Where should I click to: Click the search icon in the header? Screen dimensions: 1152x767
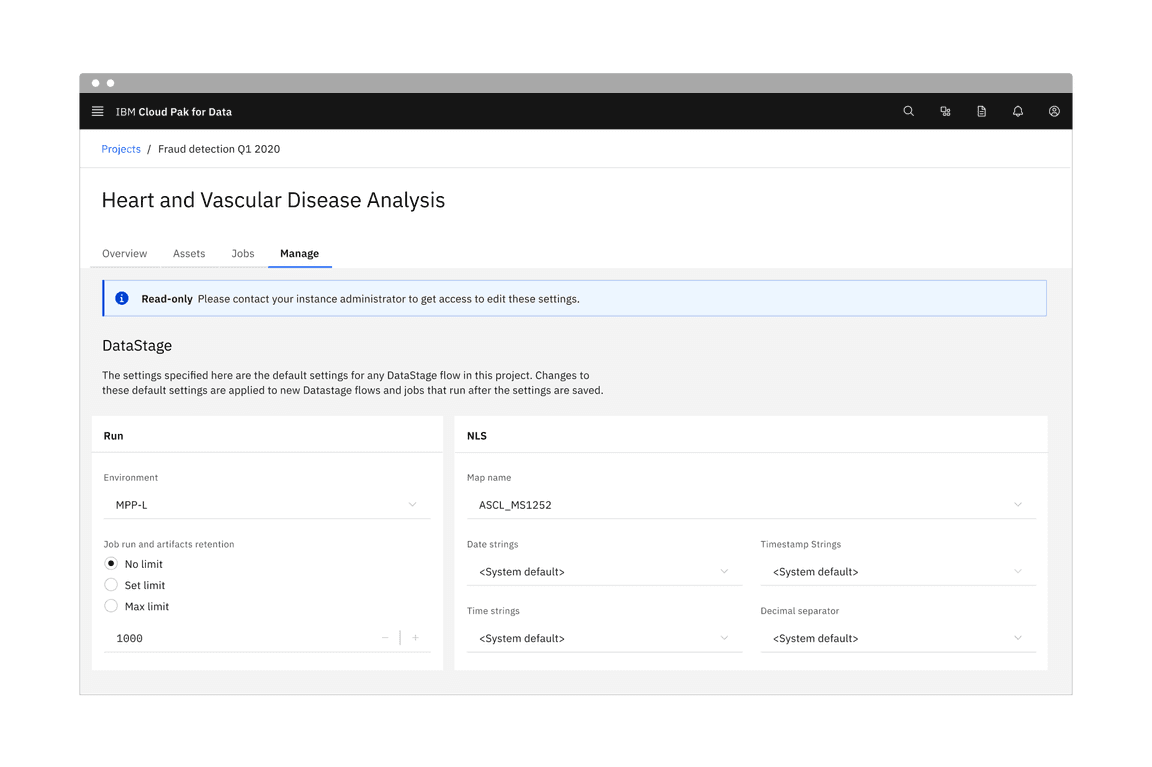click(908, 111)
